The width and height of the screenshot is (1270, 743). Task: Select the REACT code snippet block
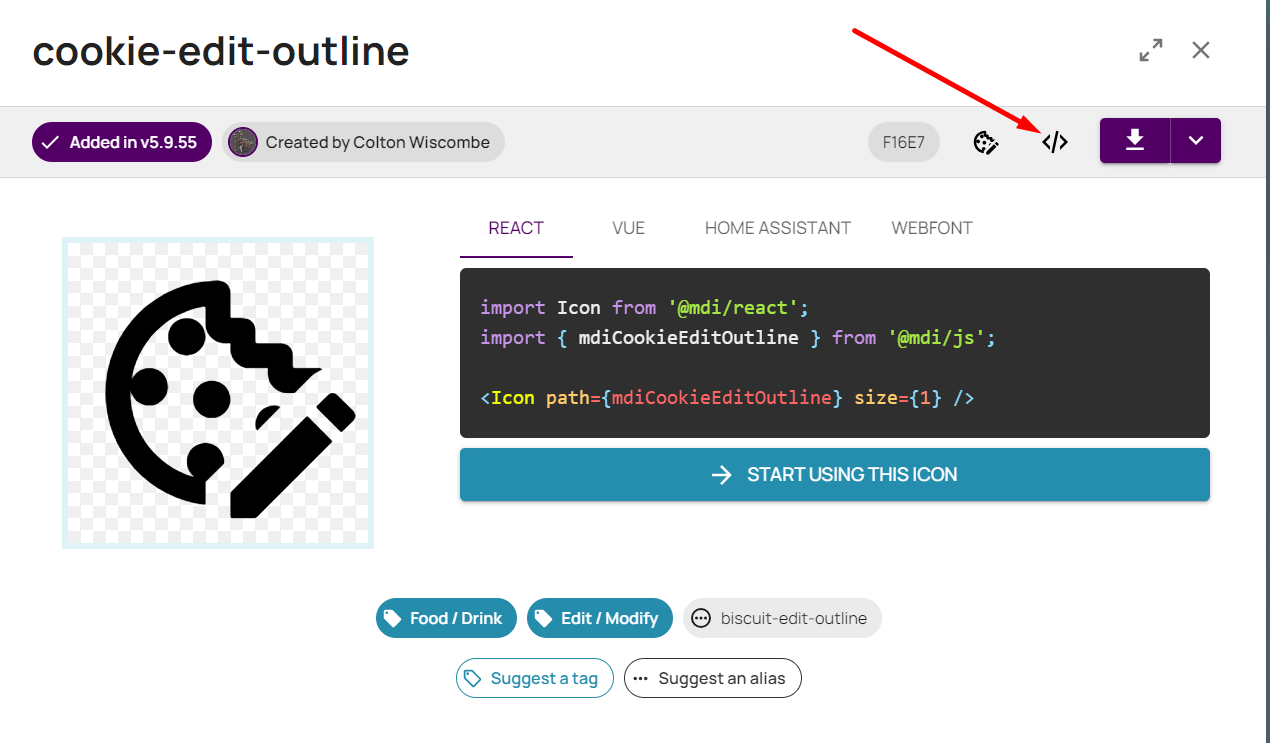[x=835, y=352]
